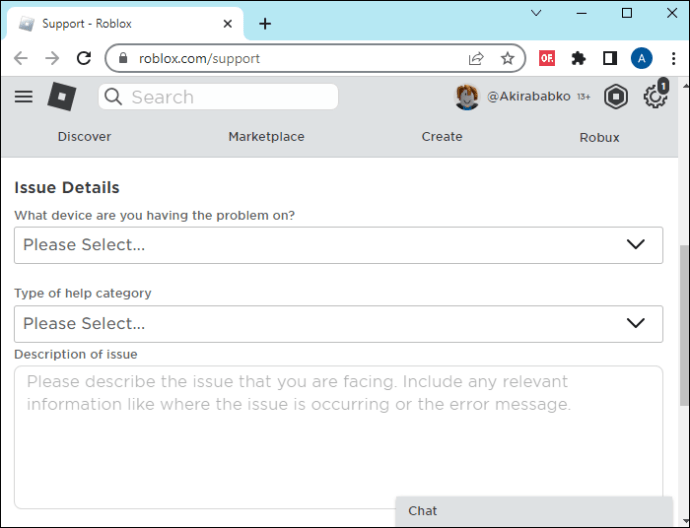Bookmark this page with the star icon
The image size is (690, 528).
pyautogui.click(x=507, y=58)
